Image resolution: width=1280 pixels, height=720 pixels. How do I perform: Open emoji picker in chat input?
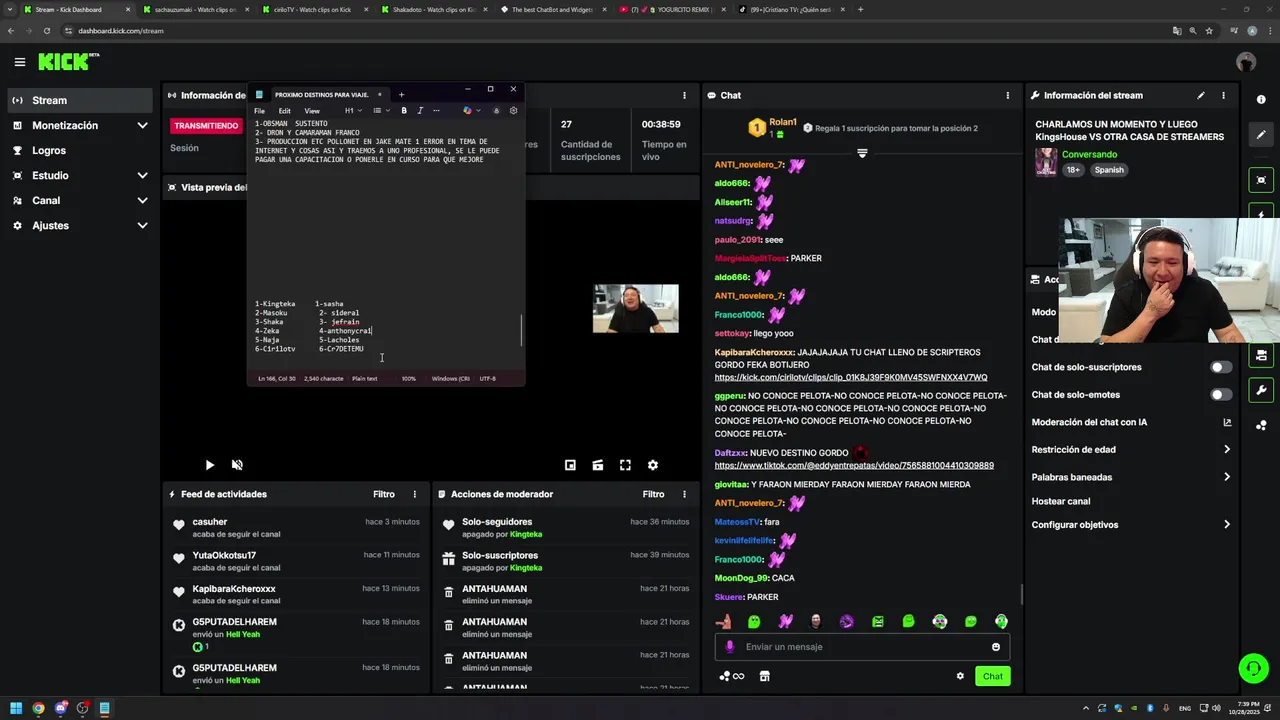coord(995,647)
